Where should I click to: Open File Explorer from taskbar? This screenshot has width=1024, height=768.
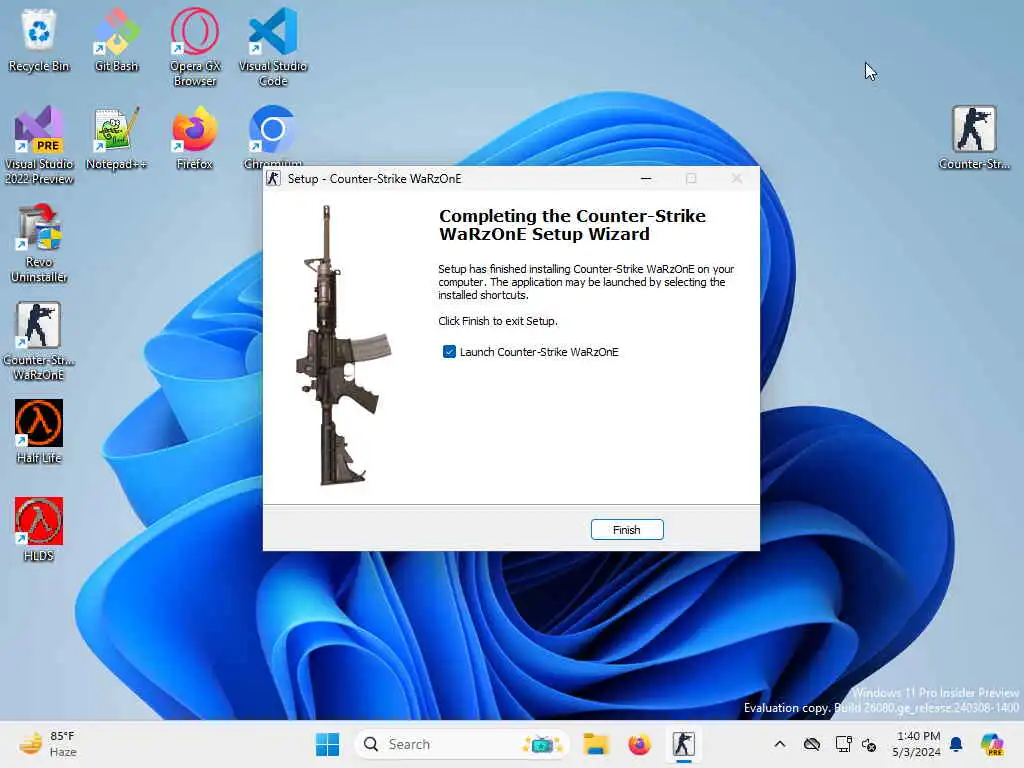(596, 744)
